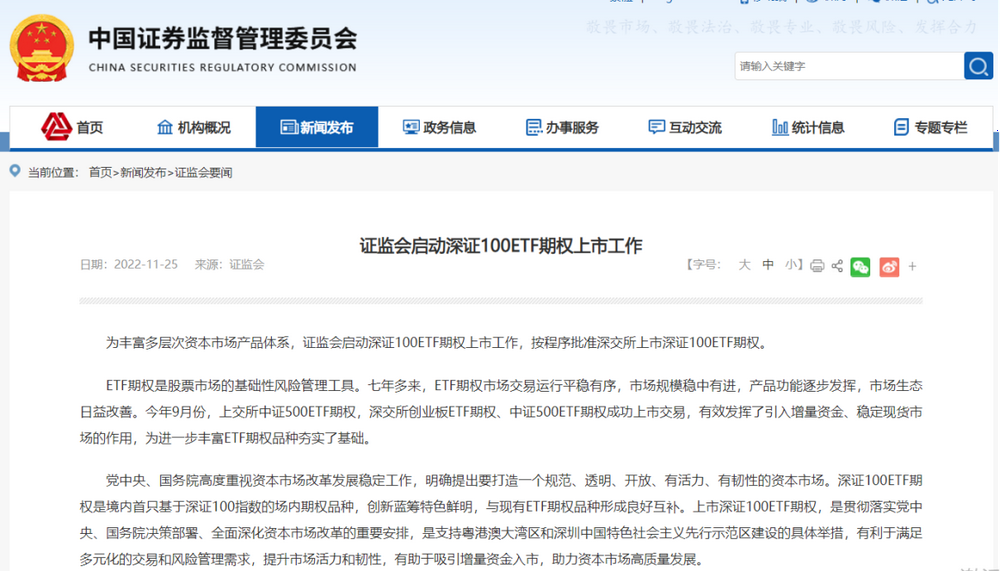Follow the 首页 breadcrumb link
Image resolution: width=1000 pixels, height=571 pixels.
[100, 172]
